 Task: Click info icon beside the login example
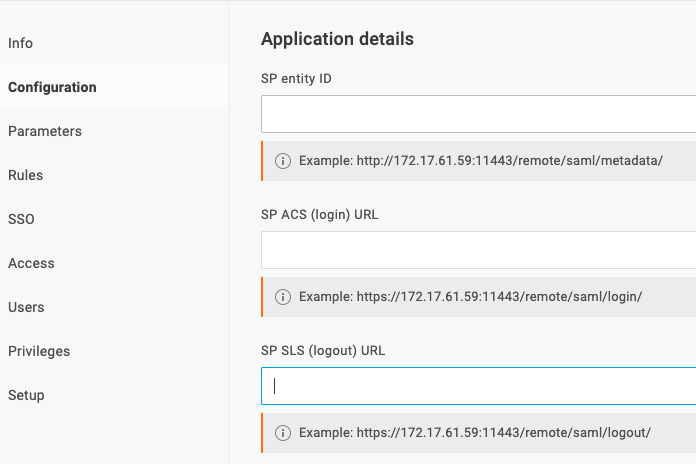(x=283, y=297)
